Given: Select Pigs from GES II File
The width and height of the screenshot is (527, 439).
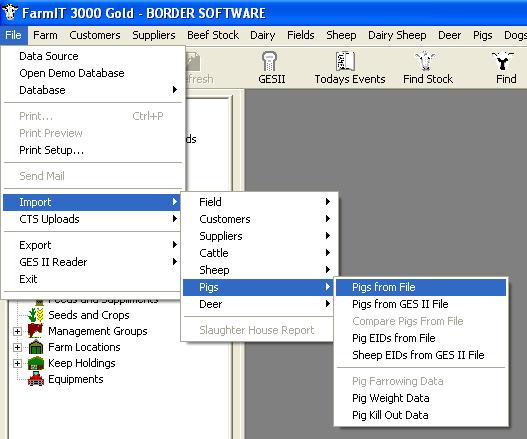Looking at the screenshot, I should (421, 304).
